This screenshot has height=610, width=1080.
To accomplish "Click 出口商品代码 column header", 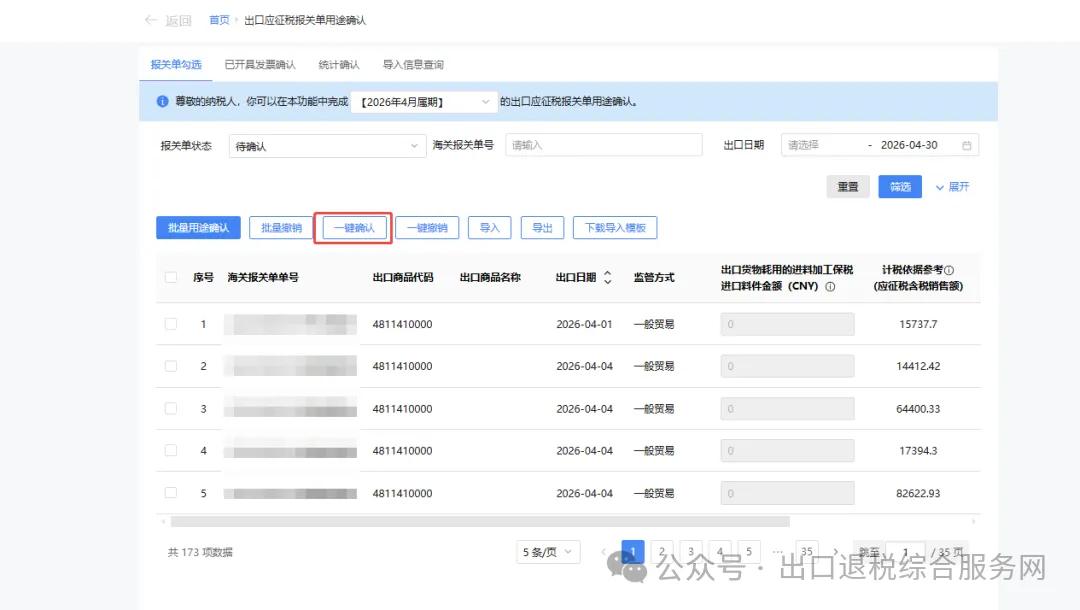I will [x=403, y=277].
